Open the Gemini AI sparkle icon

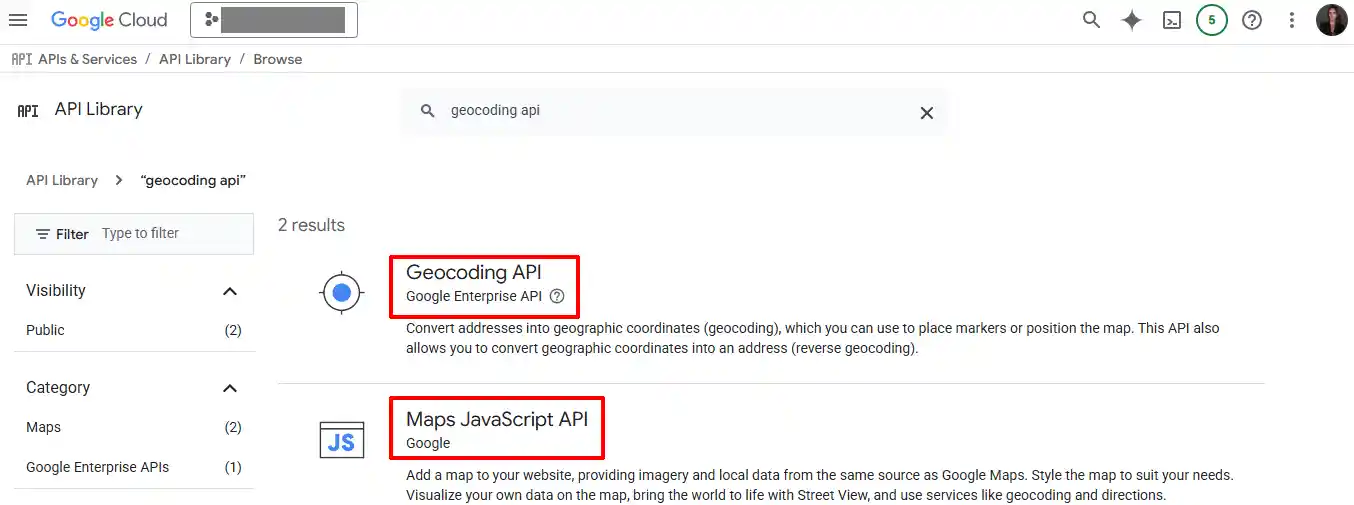coord(1131,20)
